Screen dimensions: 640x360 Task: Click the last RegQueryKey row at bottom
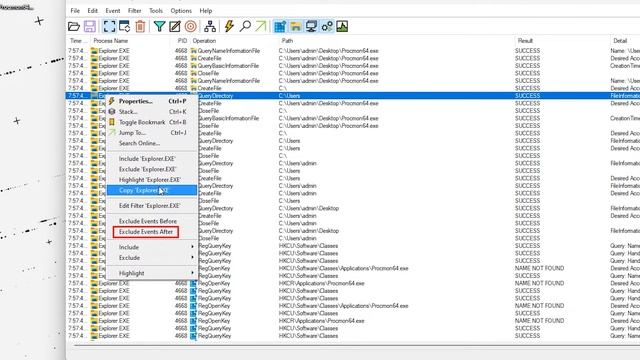click(x=353, y=336)
